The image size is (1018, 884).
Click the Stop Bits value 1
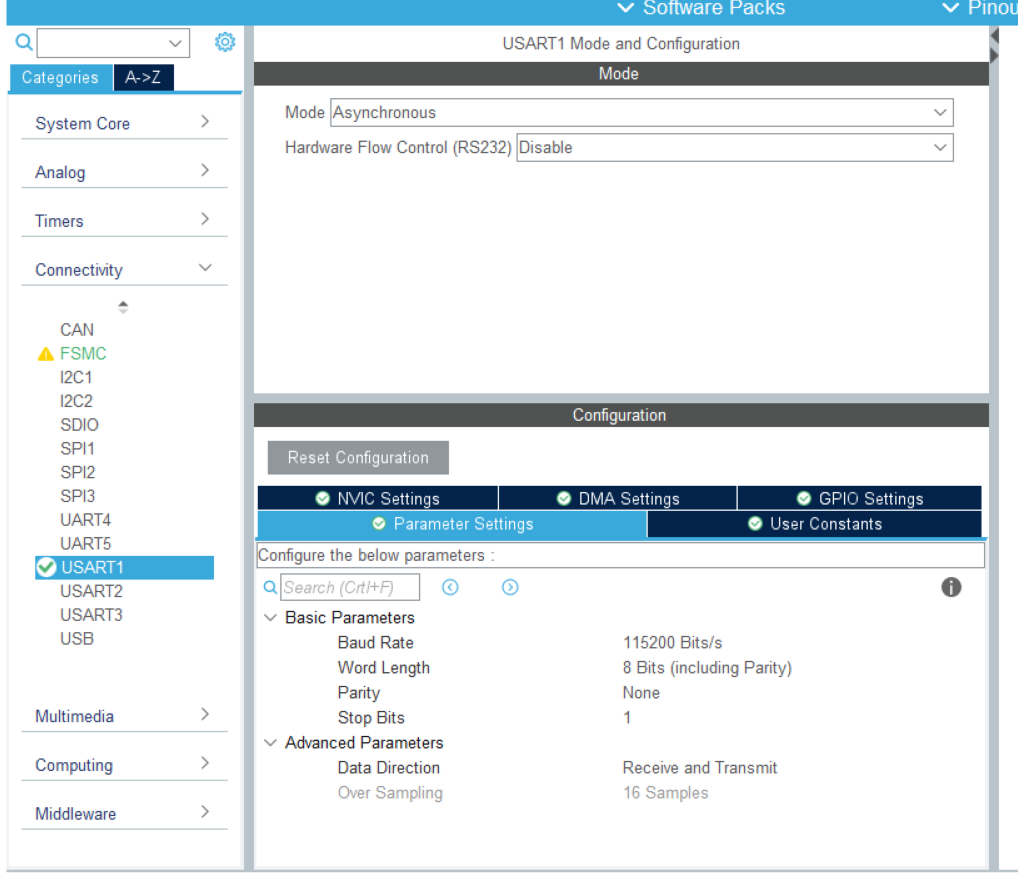[627, 718]
